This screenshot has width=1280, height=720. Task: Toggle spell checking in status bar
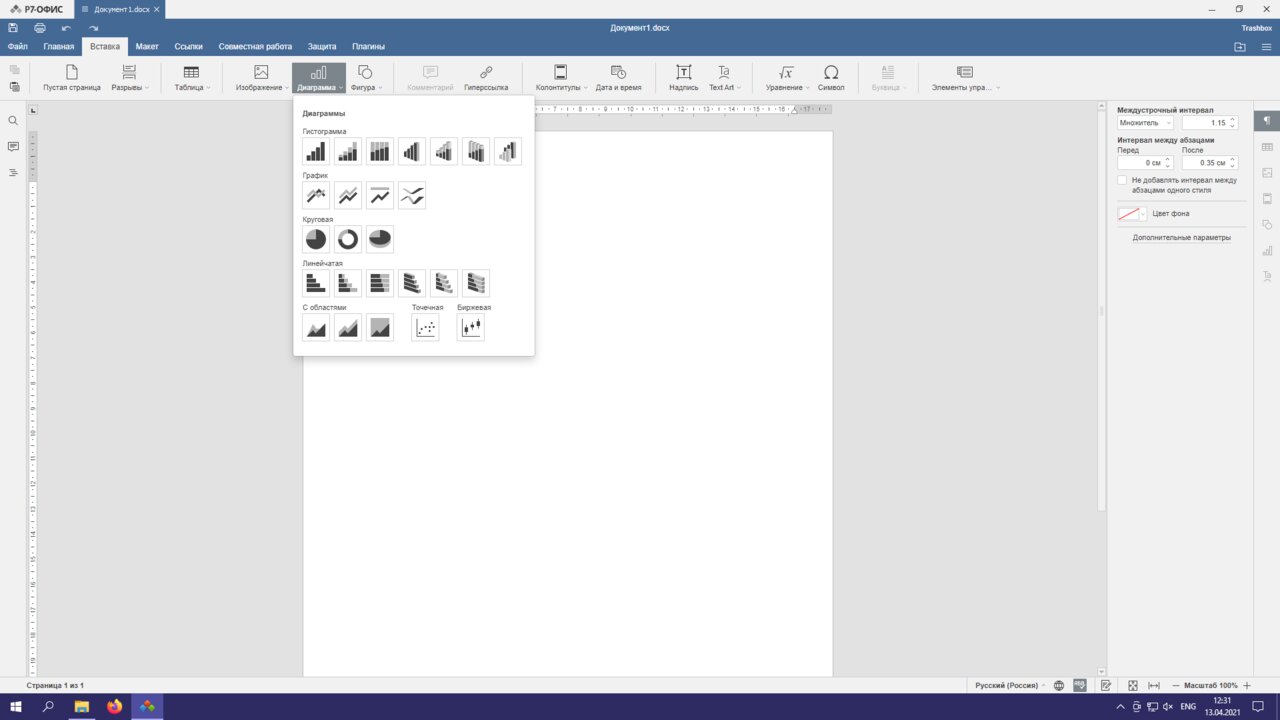[x=1080, y=685]
